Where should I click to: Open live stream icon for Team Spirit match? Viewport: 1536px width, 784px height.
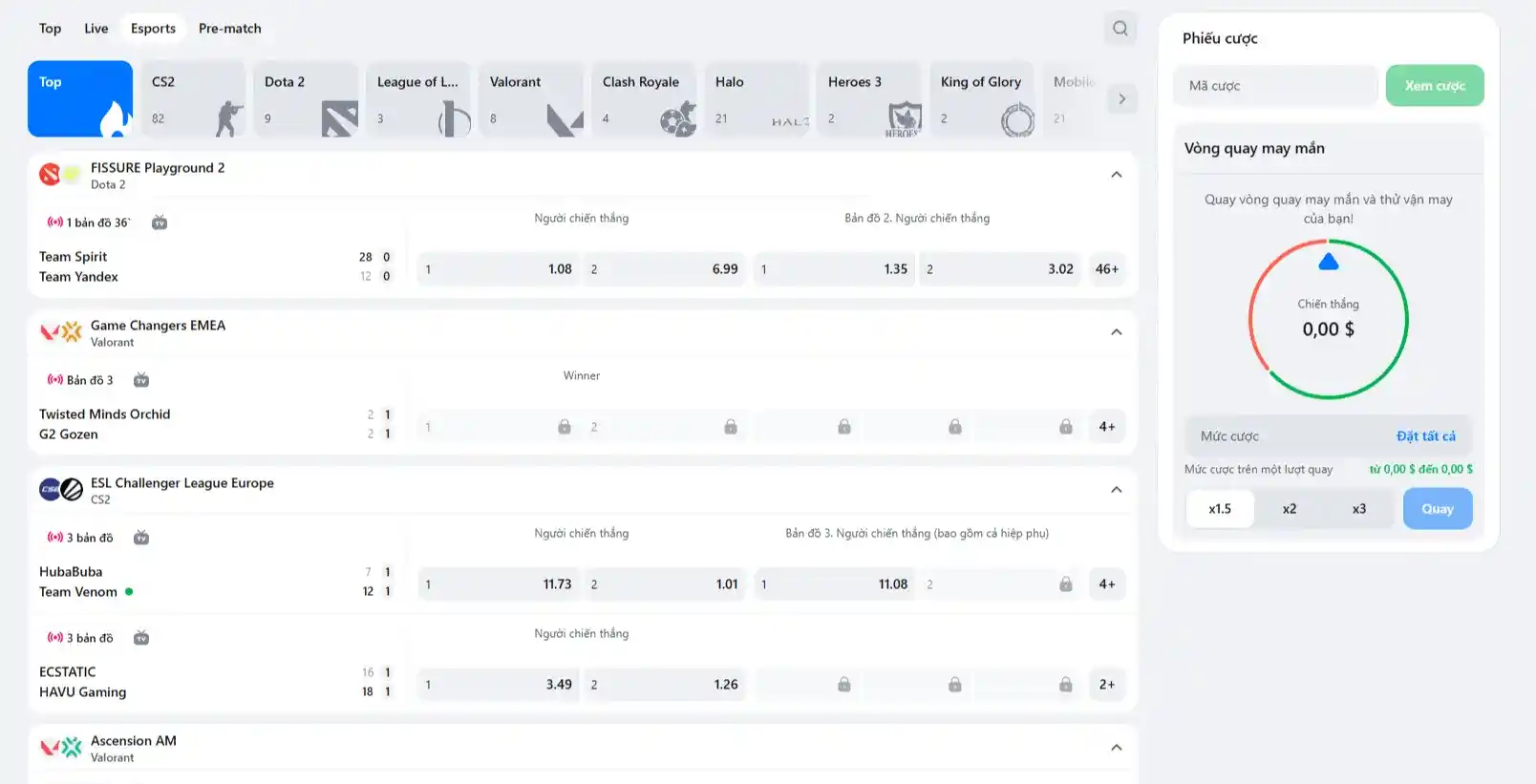pos(160,222)
